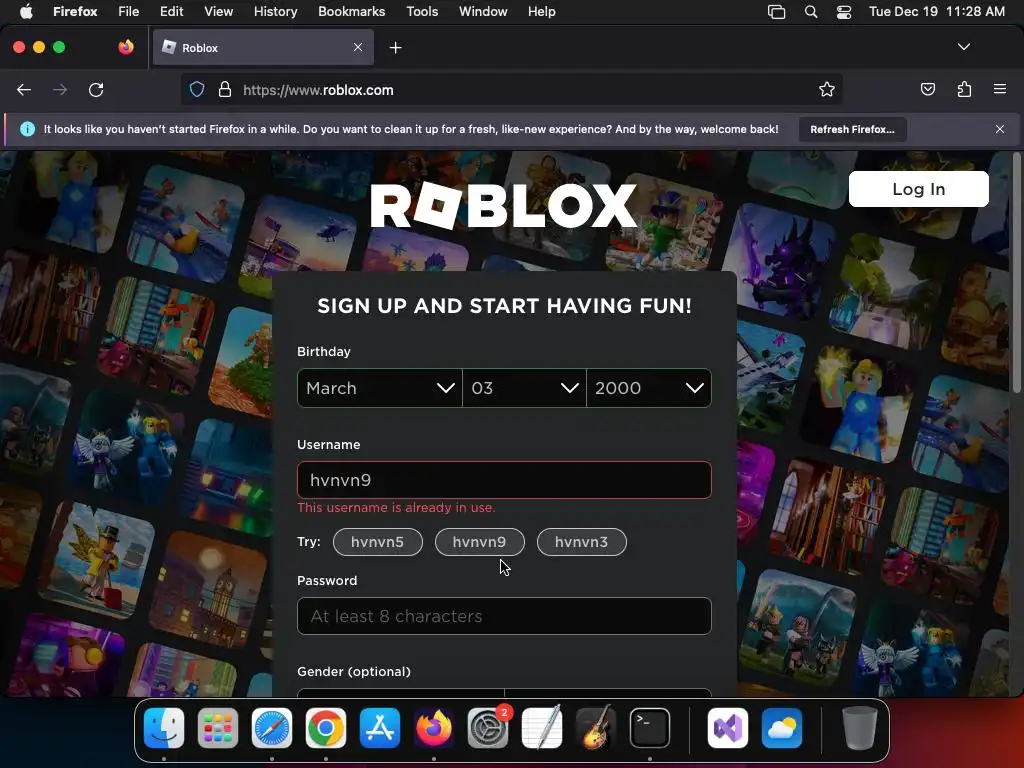Open the birthday day dropdown showing 03
This screenshot has height=768, width=1024.
(524, 388)
